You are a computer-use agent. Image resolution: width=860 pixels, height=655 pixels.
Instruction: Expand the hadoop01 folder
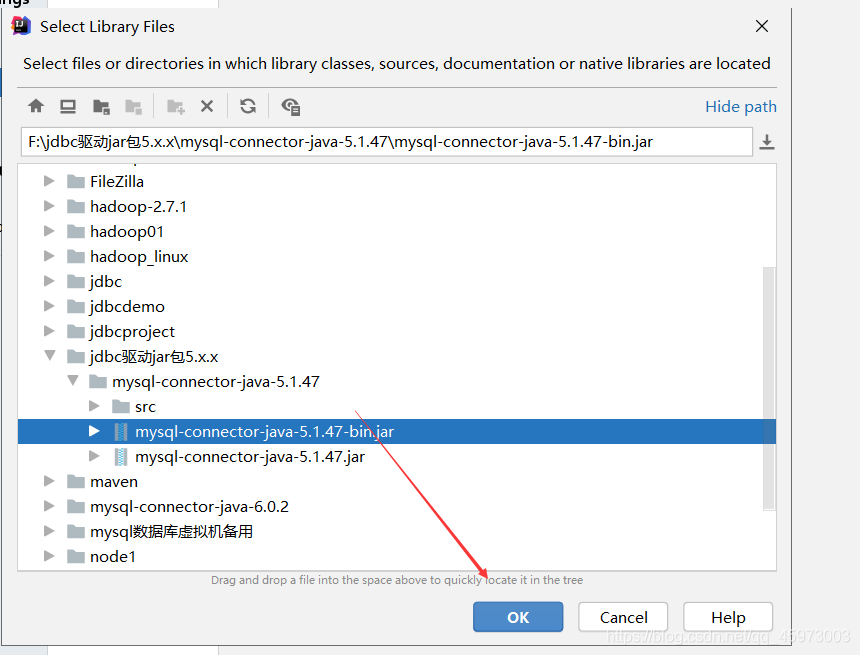coord(49,231)
